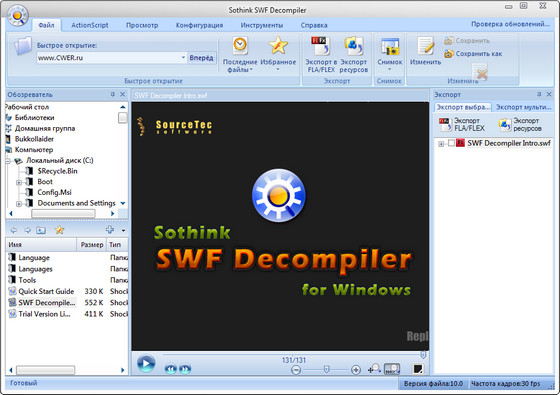Close the Обозреватель panel
Screen dimensions: 560x395
point(122,94)
